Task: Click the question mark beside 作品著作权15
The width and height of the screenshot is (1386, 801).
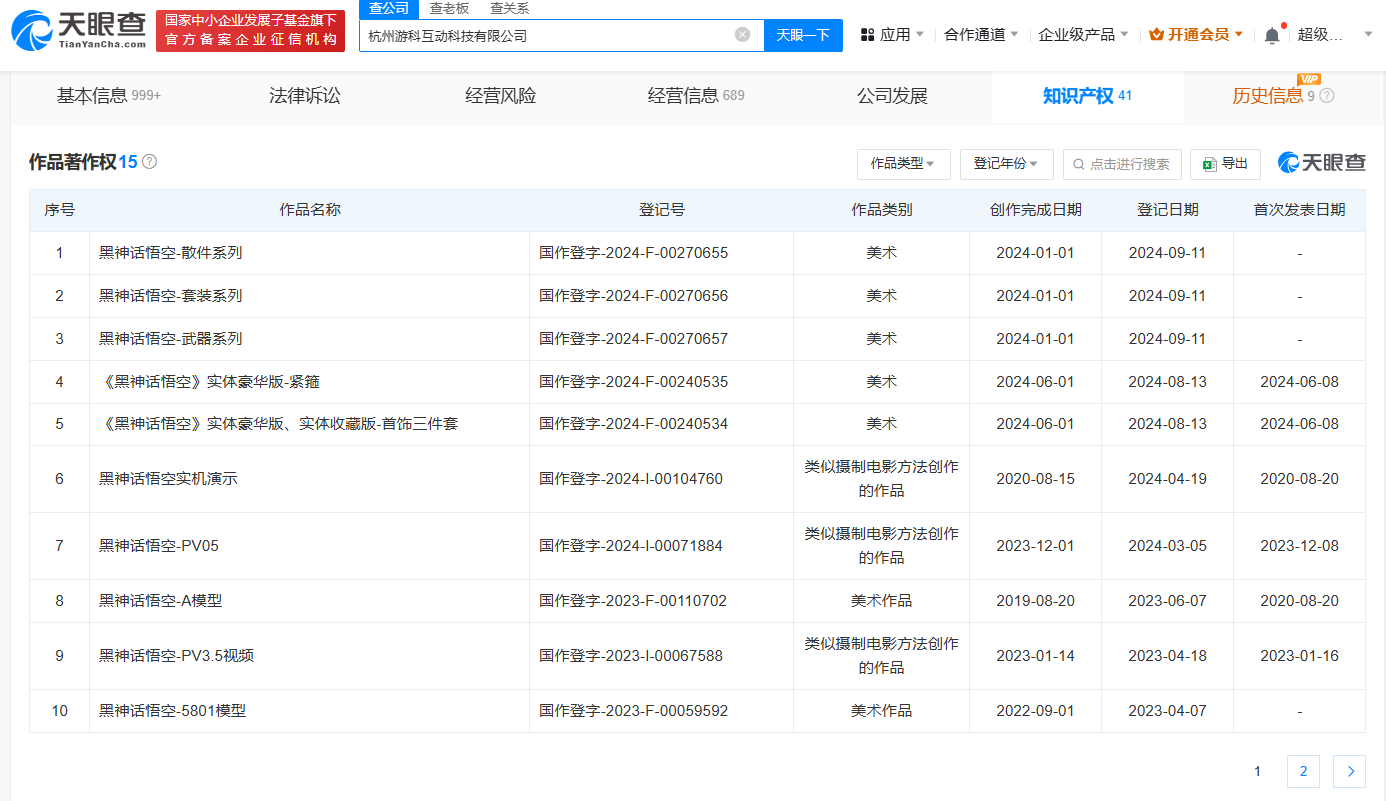Action: [150, 160]
